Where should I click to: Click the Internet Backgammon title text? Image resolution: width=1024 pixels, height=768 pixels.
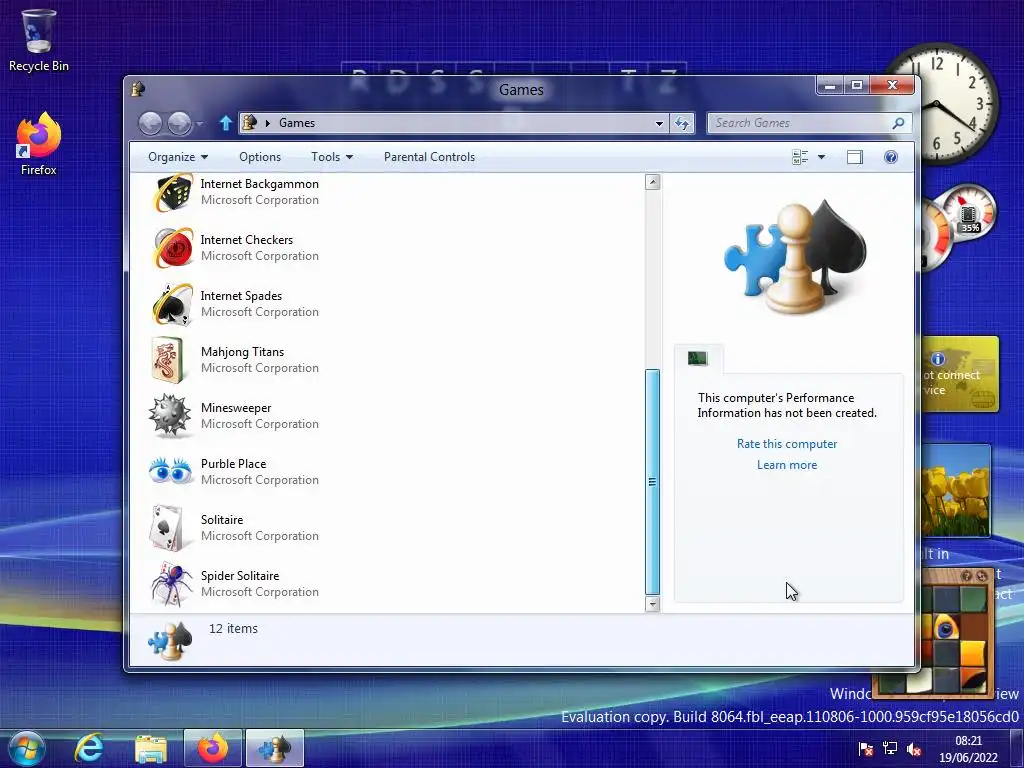[259, 184]
